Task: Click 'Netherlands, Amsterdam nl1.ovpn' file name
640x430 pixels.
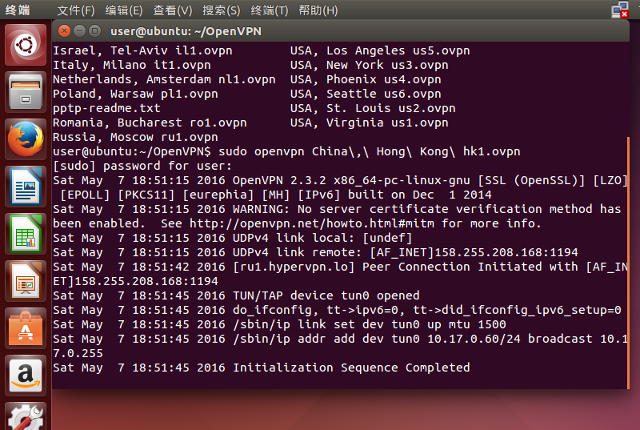Action: point(164,79)
